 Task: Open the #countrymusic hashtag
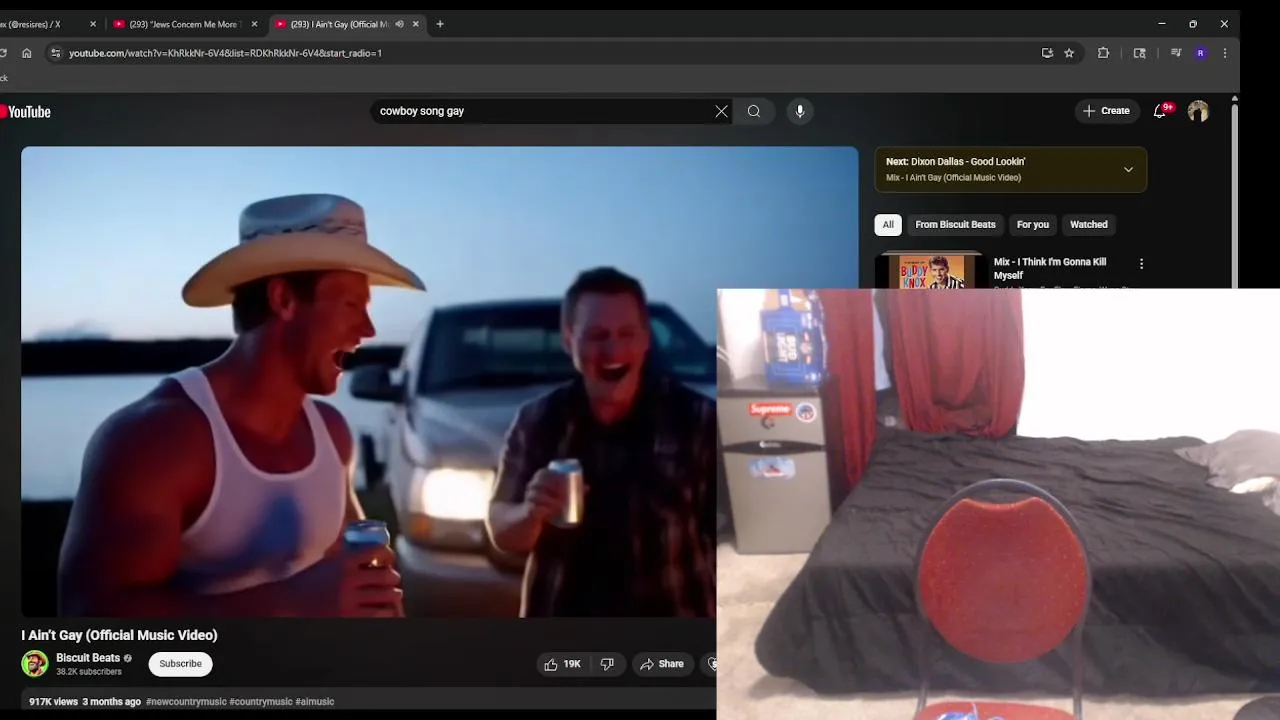pos(261,702)
